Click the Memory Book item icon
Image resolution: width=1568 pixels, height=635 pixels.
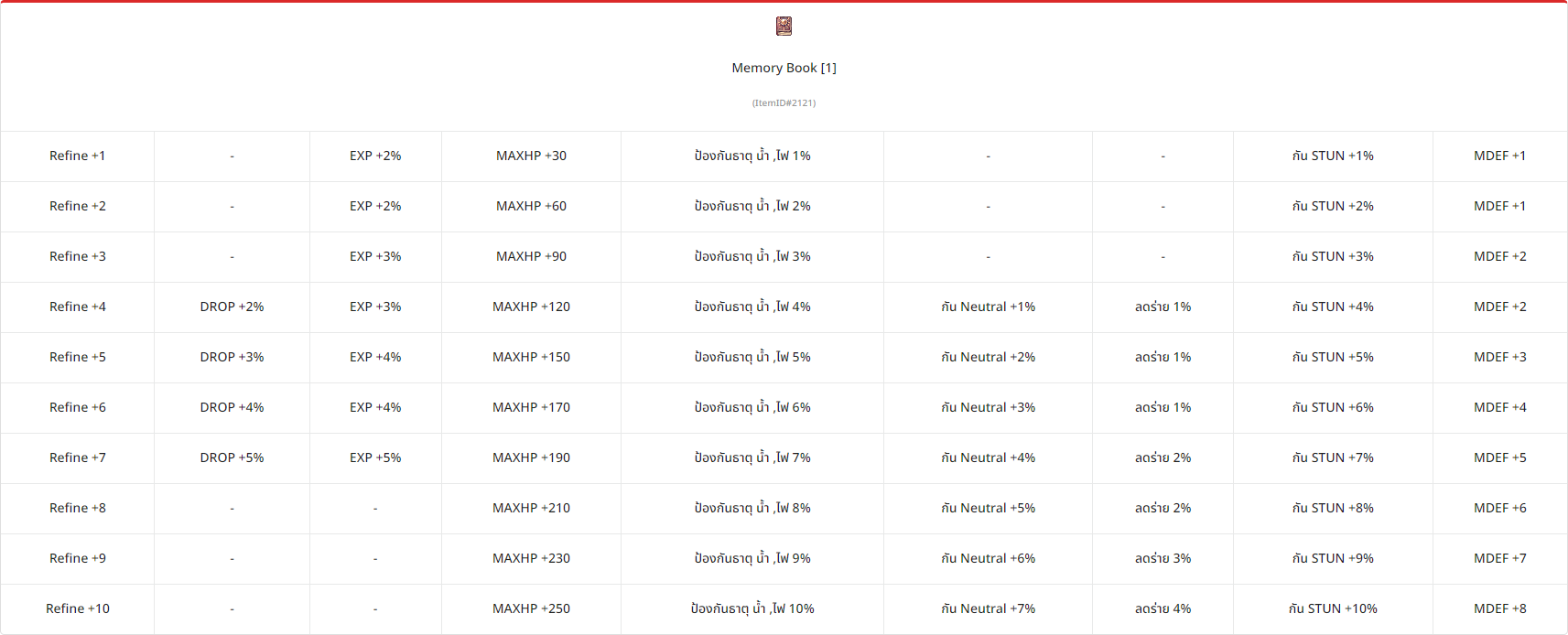[x=784, y=26]
